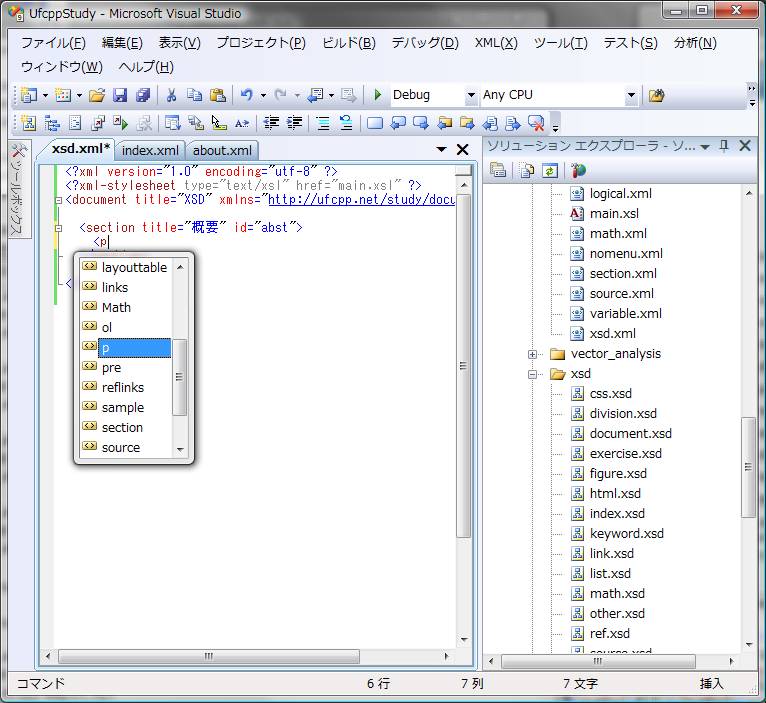Save the current file with floppy icon
The image size is (766, 703).
120,95
